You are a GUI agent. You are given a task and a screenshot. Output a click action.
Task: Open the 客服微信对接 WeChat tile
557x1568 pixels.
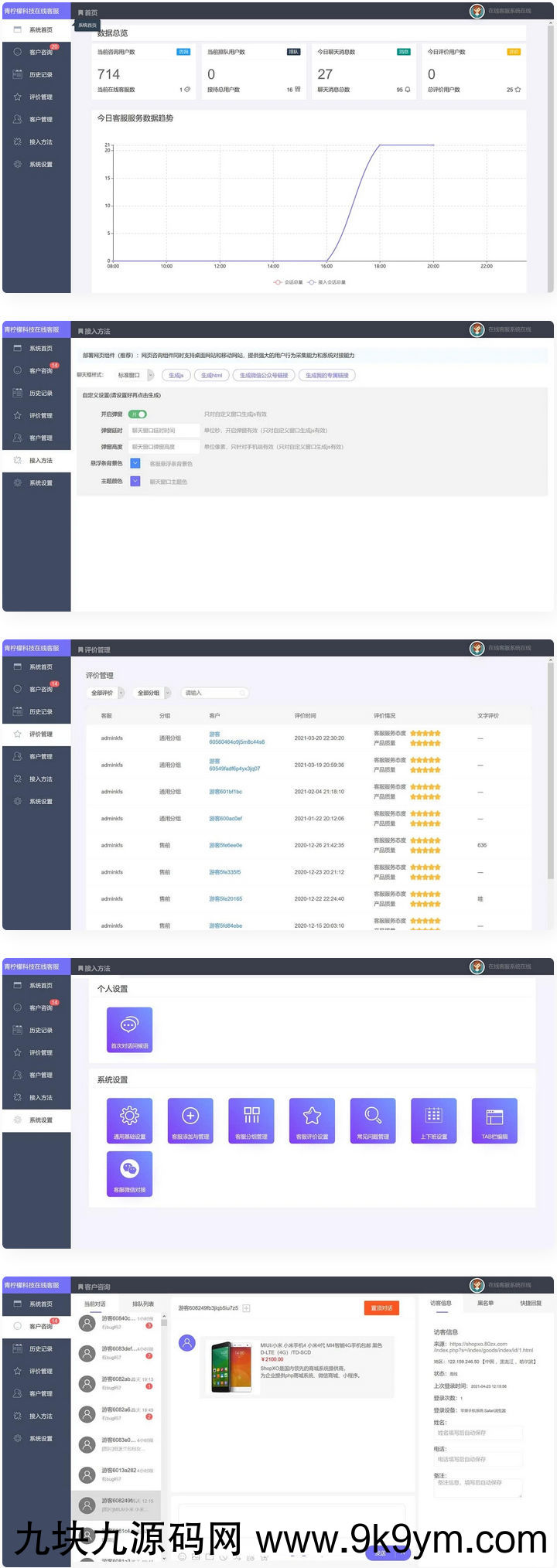click(x=129, y=1173)
